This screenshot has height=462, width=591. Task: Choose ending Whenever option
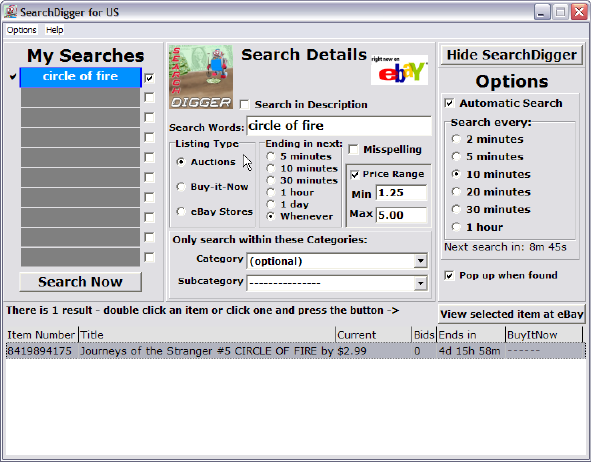point(271,216)
